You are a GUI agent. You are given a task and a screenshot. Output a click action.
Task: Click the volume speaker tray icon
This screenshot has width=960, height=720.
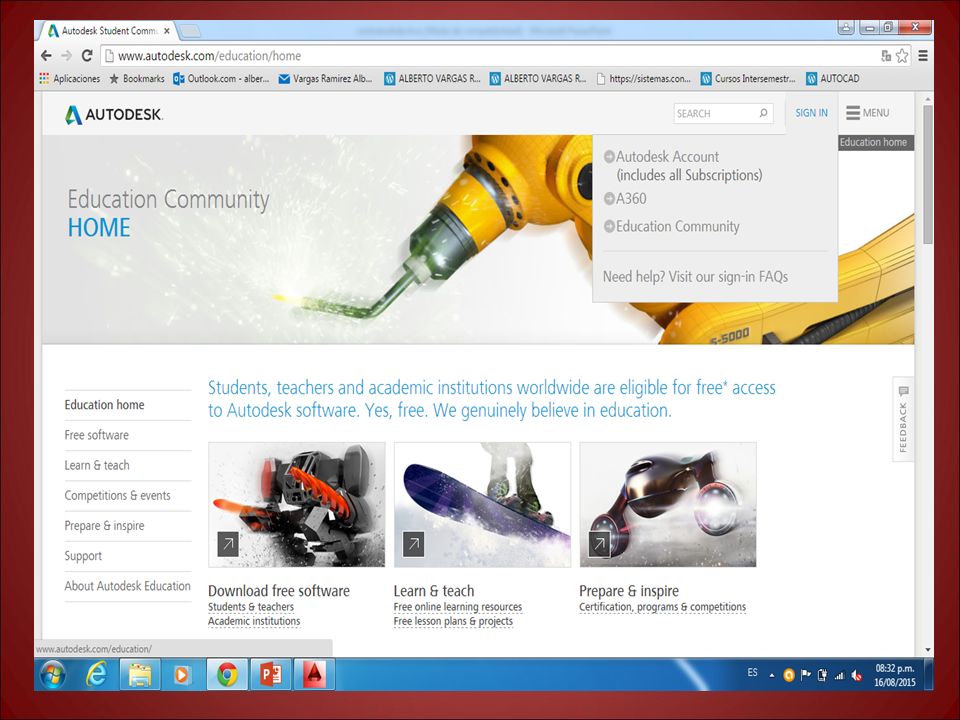click(x=857, y=675)
